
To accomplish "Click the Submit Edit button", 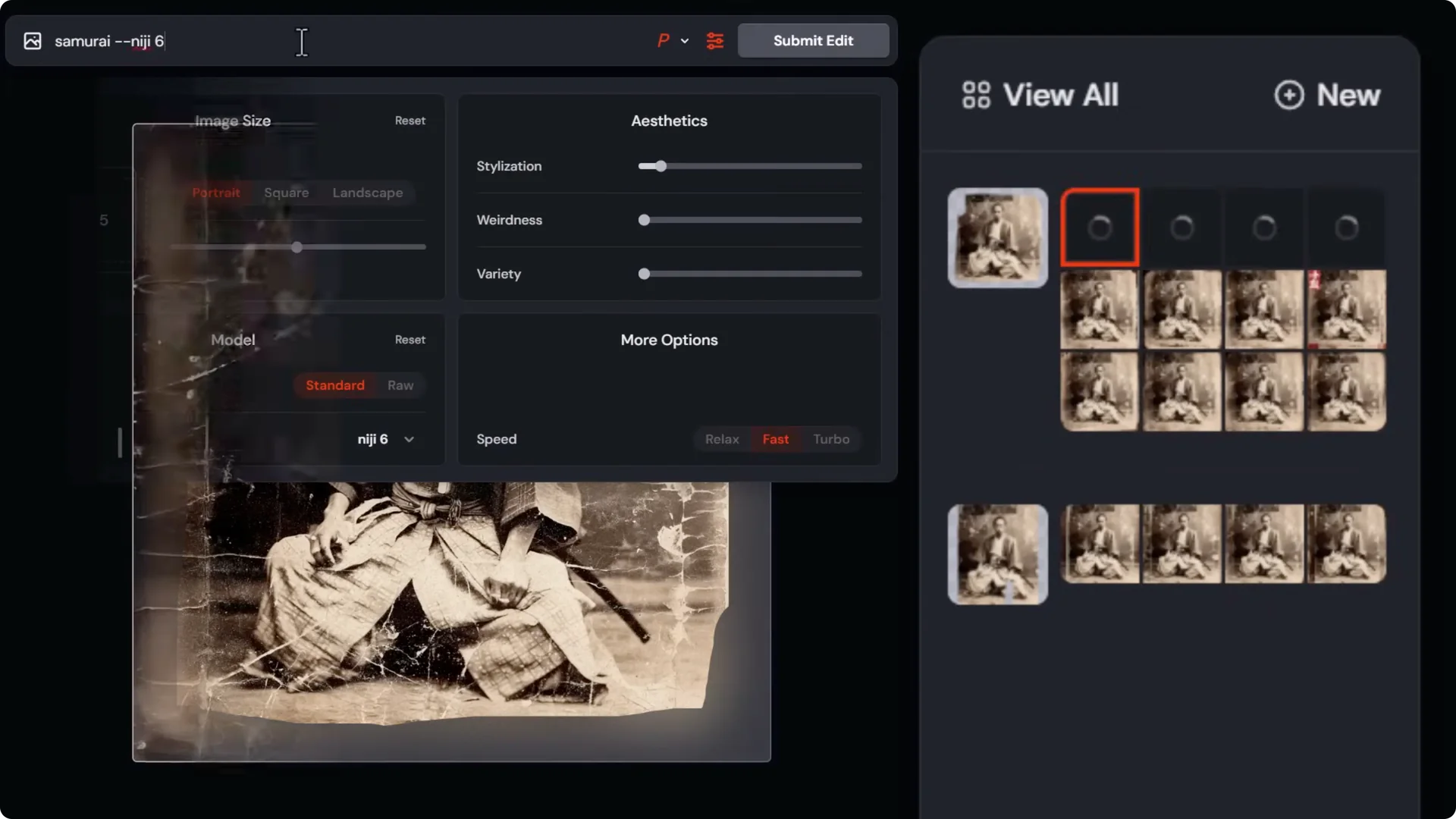I will click(813, 40).
